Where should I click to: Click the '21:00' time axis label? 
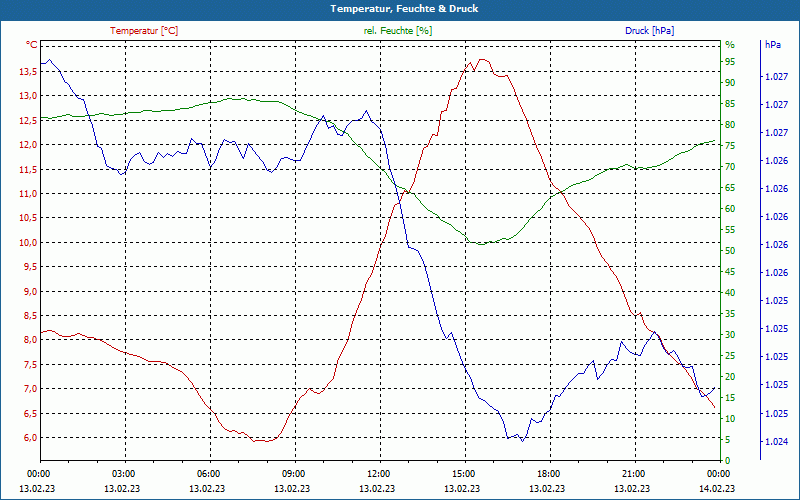(633, 474)
